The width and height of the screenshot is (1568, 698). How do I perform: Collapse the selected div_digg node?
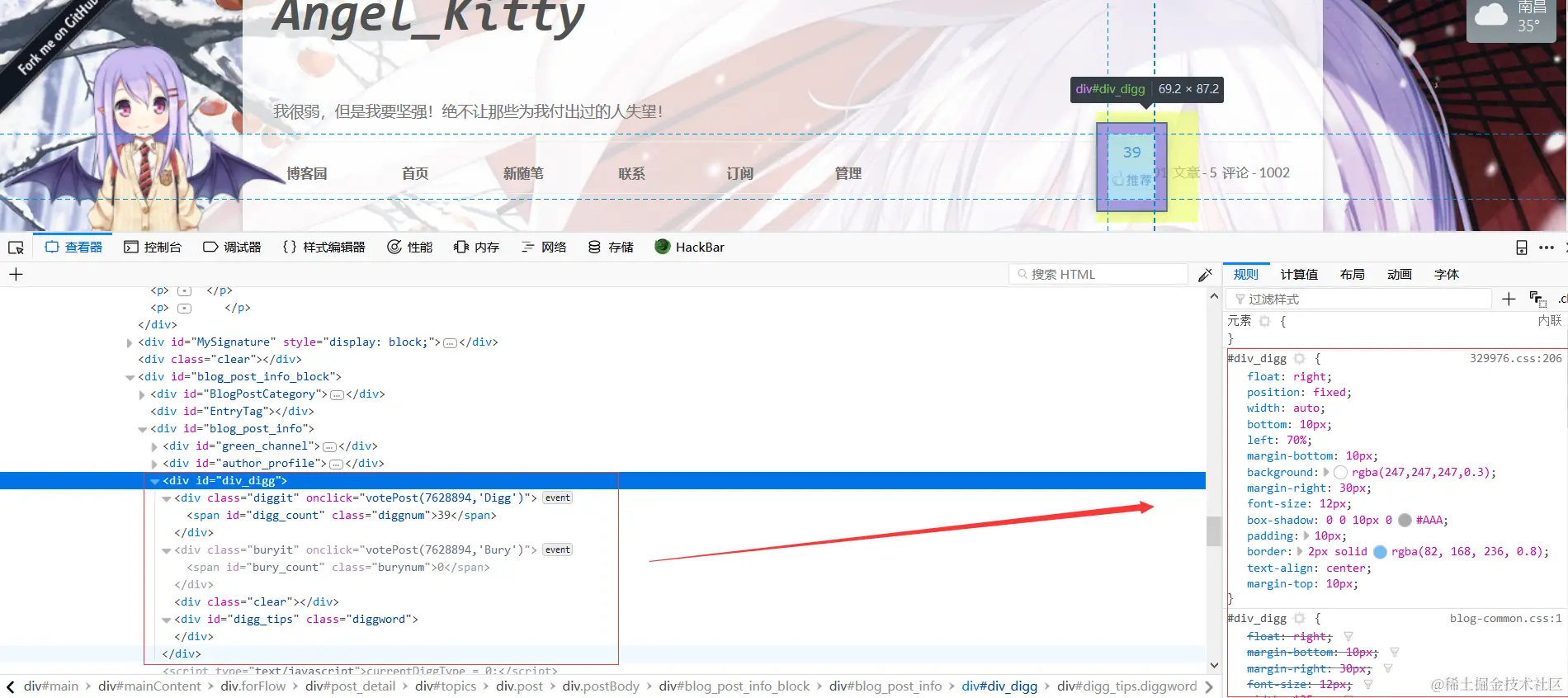coord(154,481)
